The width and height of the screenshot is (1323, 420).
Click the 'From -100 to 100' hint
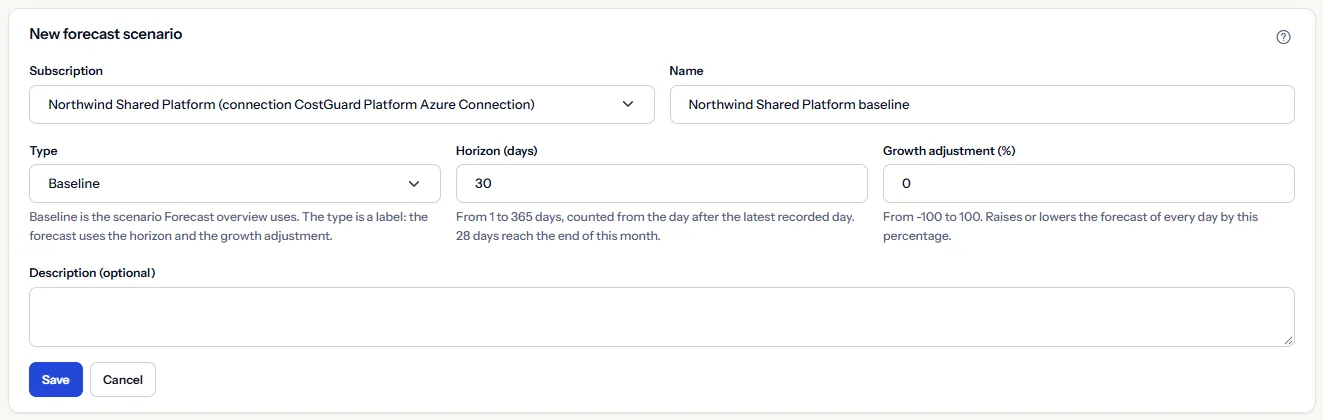pos(1071,226)
